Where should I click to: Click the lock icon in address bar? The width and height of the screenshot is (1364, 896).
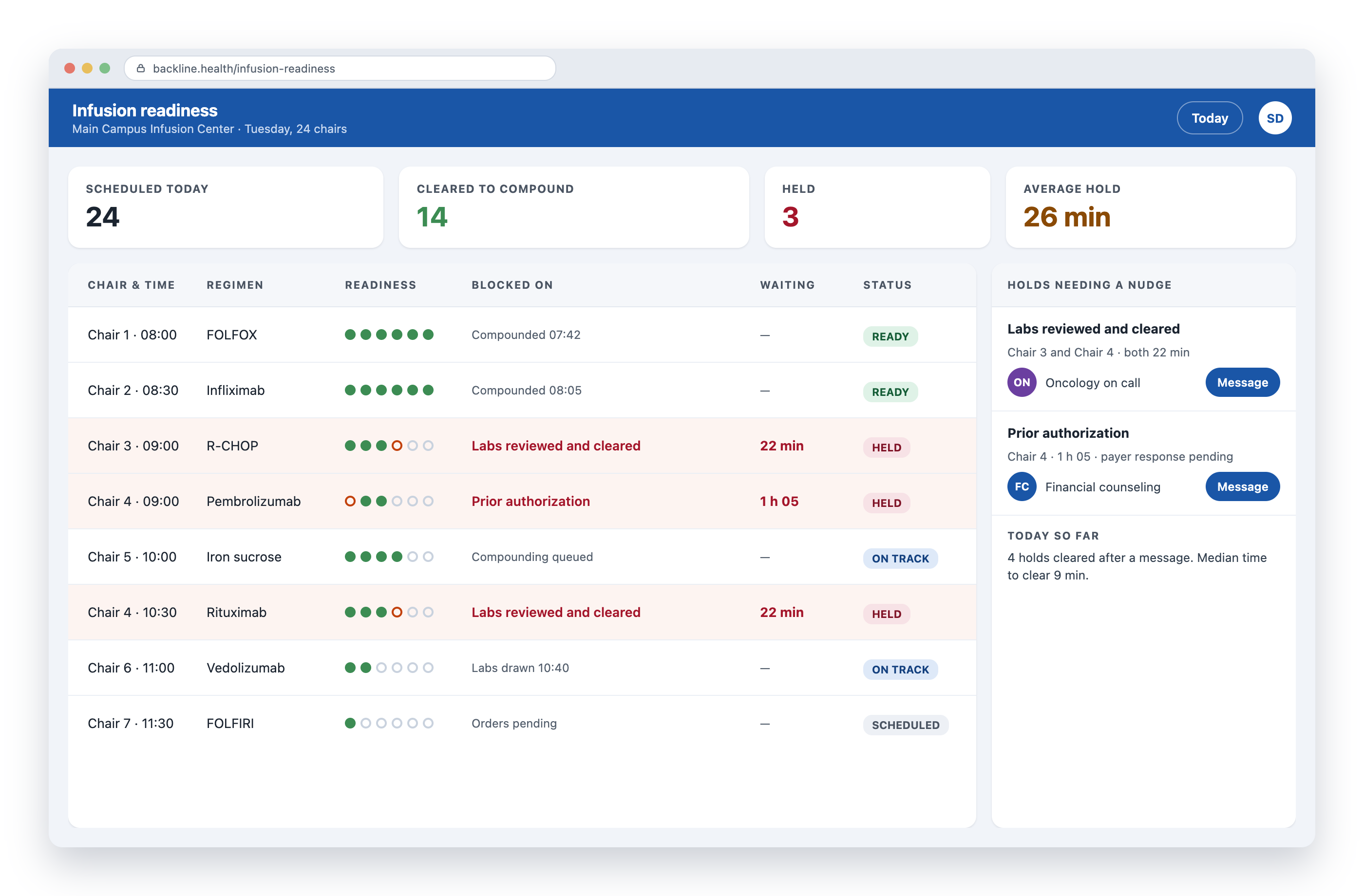point(140,68)
